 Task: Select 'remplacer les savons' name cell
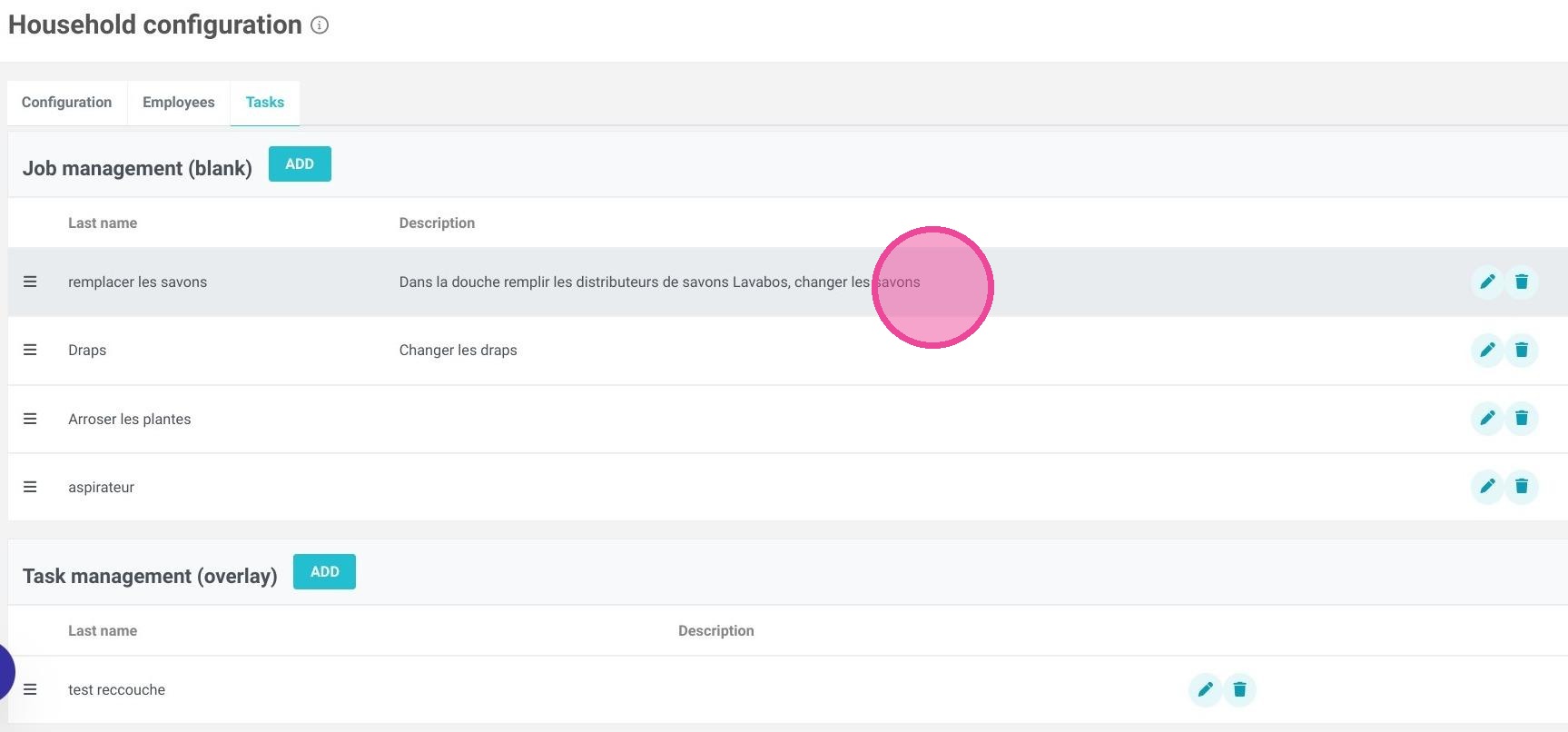(x=137, y=282)
